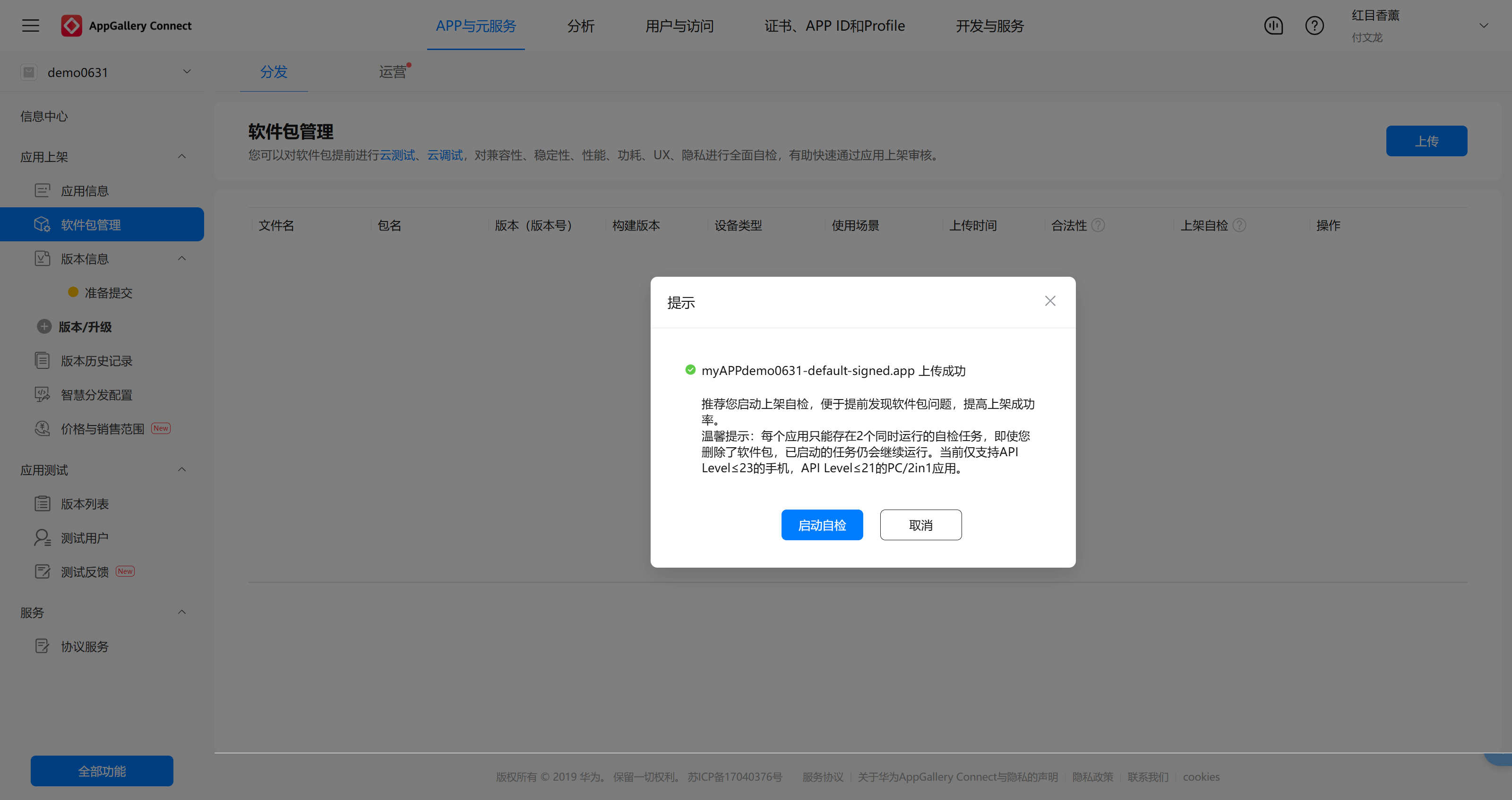Collapse the 应用上架 section chevron
Viewport: 1512px width, 800px height.
tap(182, 157)
